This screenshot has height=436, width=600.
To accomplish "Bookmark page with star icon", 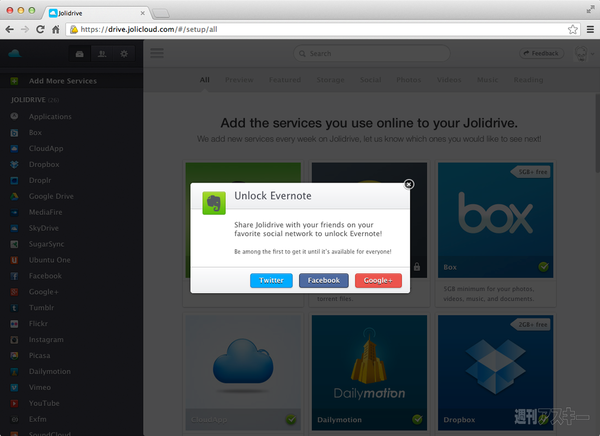I will click(572, 29).
